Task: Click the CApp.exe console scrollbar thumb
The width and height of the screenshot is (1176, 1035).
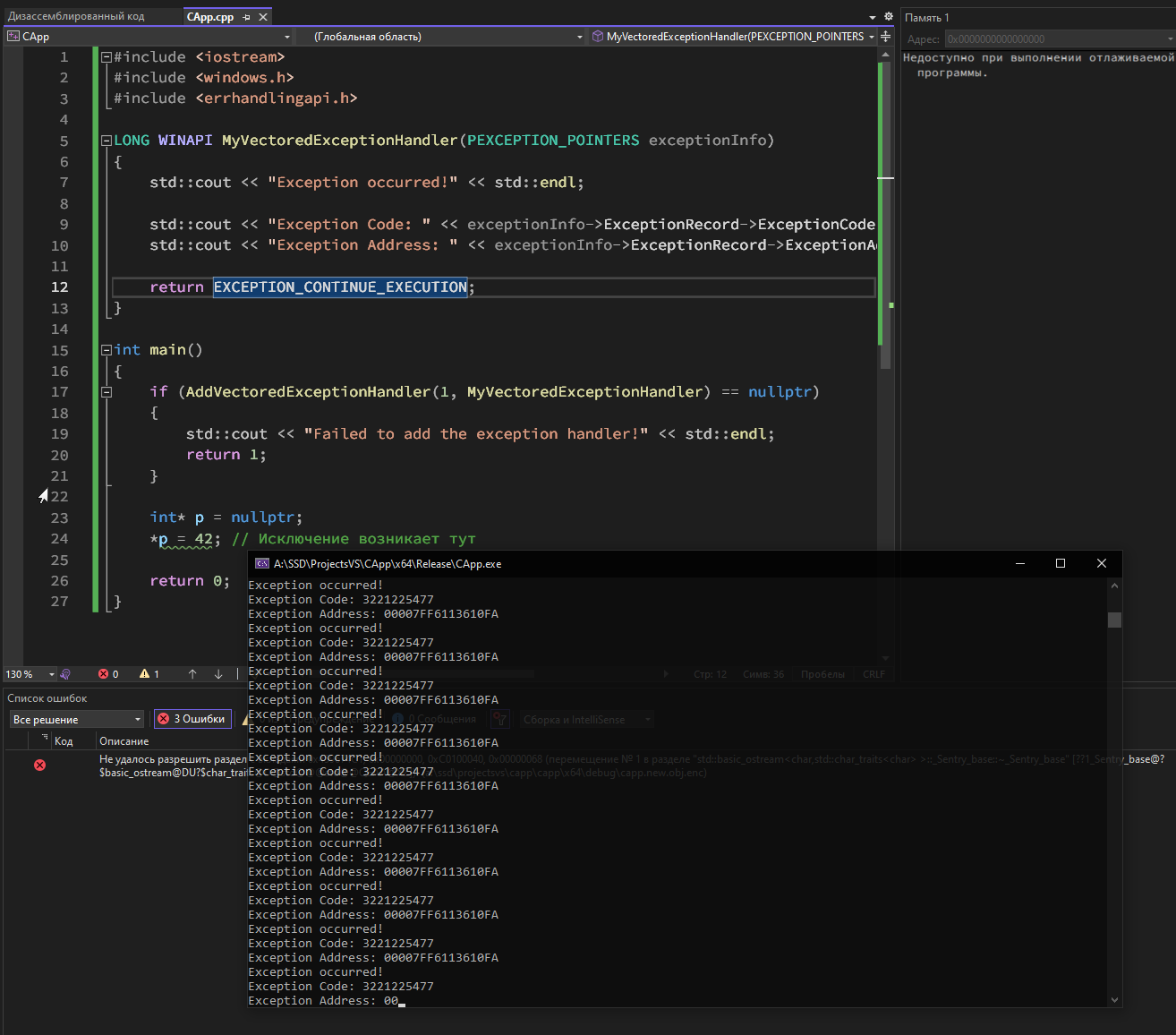Action: coord(1114,620)
